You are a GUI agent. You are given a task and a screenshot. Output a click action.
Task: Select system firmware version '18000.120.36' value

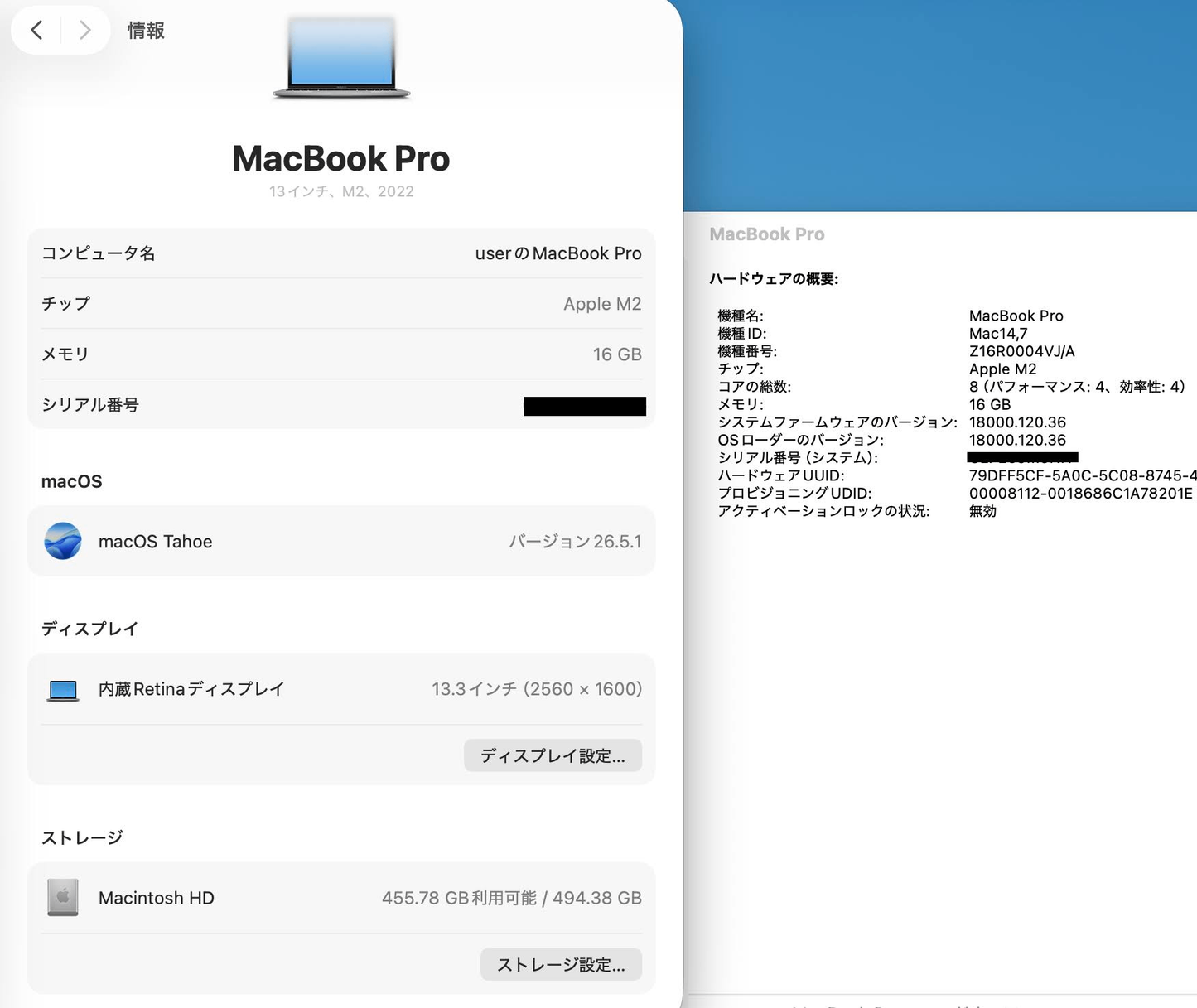click(x=1017, y=422)
